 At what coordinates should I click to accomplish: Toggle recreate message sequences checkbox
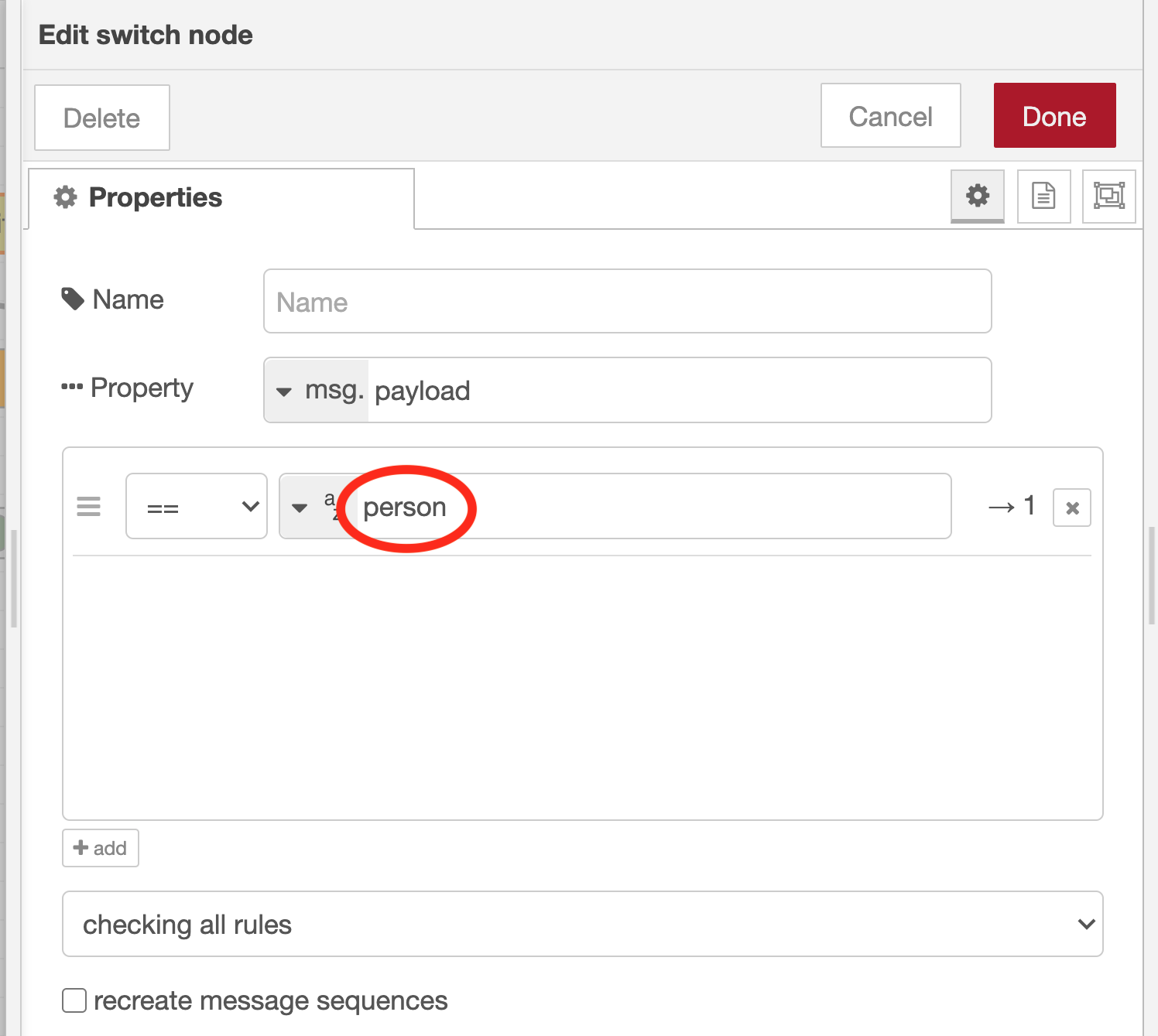click(74, 1000)
